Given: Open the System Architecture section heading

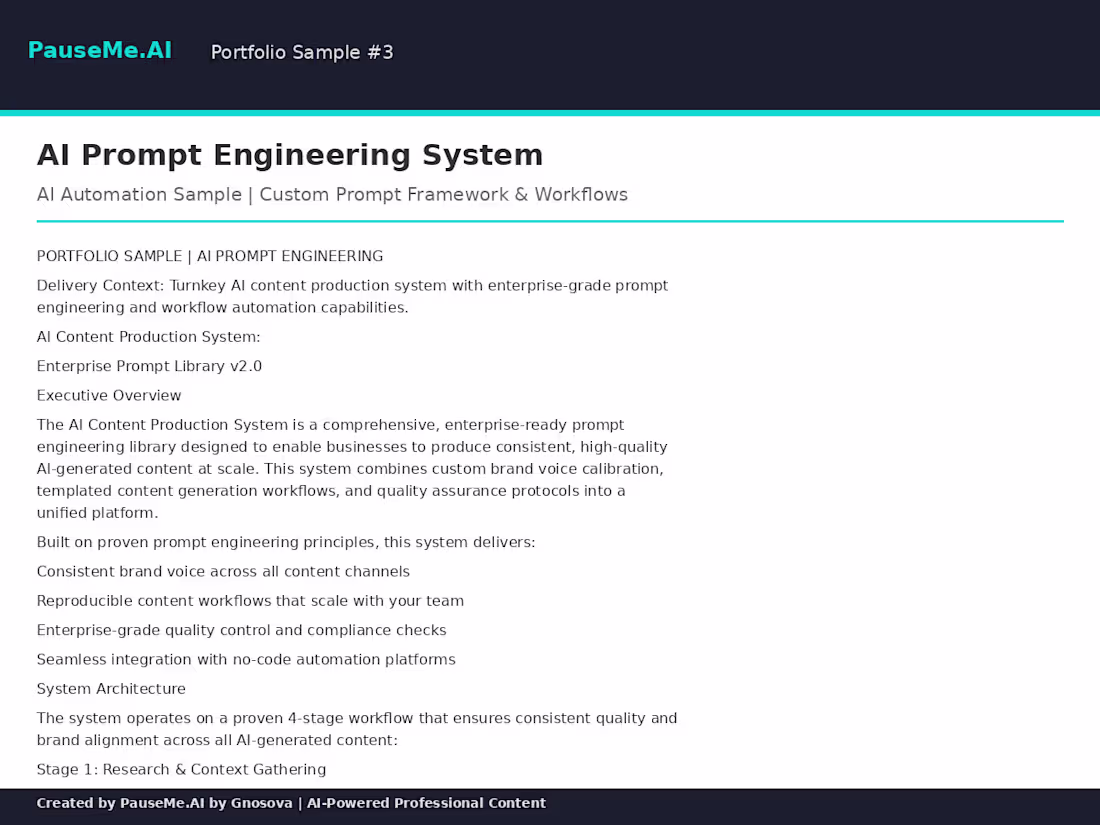Looking at the screenshot, I should pyautogui.click(x=111, y=688).
